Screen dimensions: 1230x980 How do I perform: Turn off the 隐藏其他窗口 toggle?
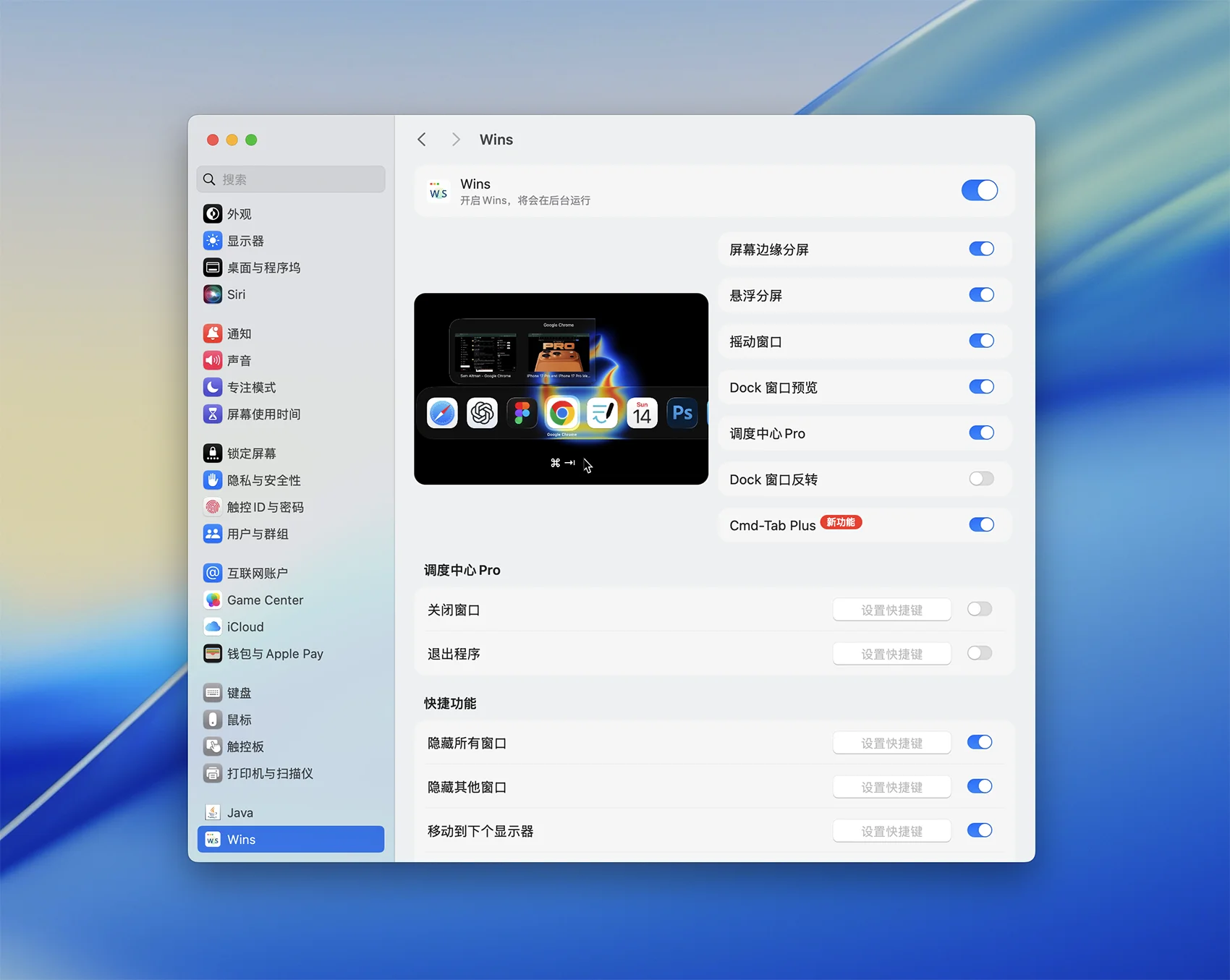pyautogui.click(x=980, y=786)
